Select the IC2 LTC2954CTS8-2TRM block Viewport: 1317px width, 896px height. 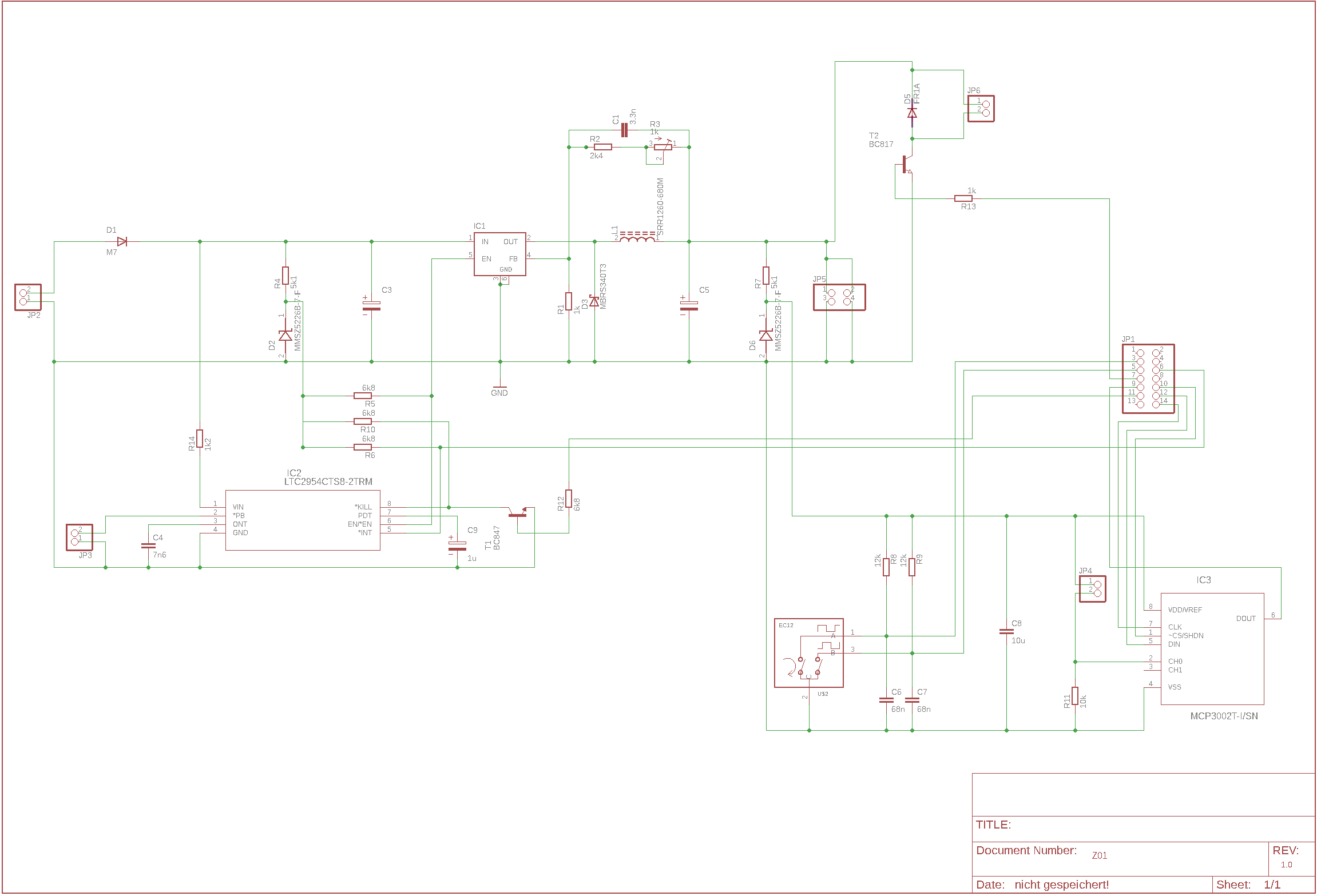coord(303,520)
